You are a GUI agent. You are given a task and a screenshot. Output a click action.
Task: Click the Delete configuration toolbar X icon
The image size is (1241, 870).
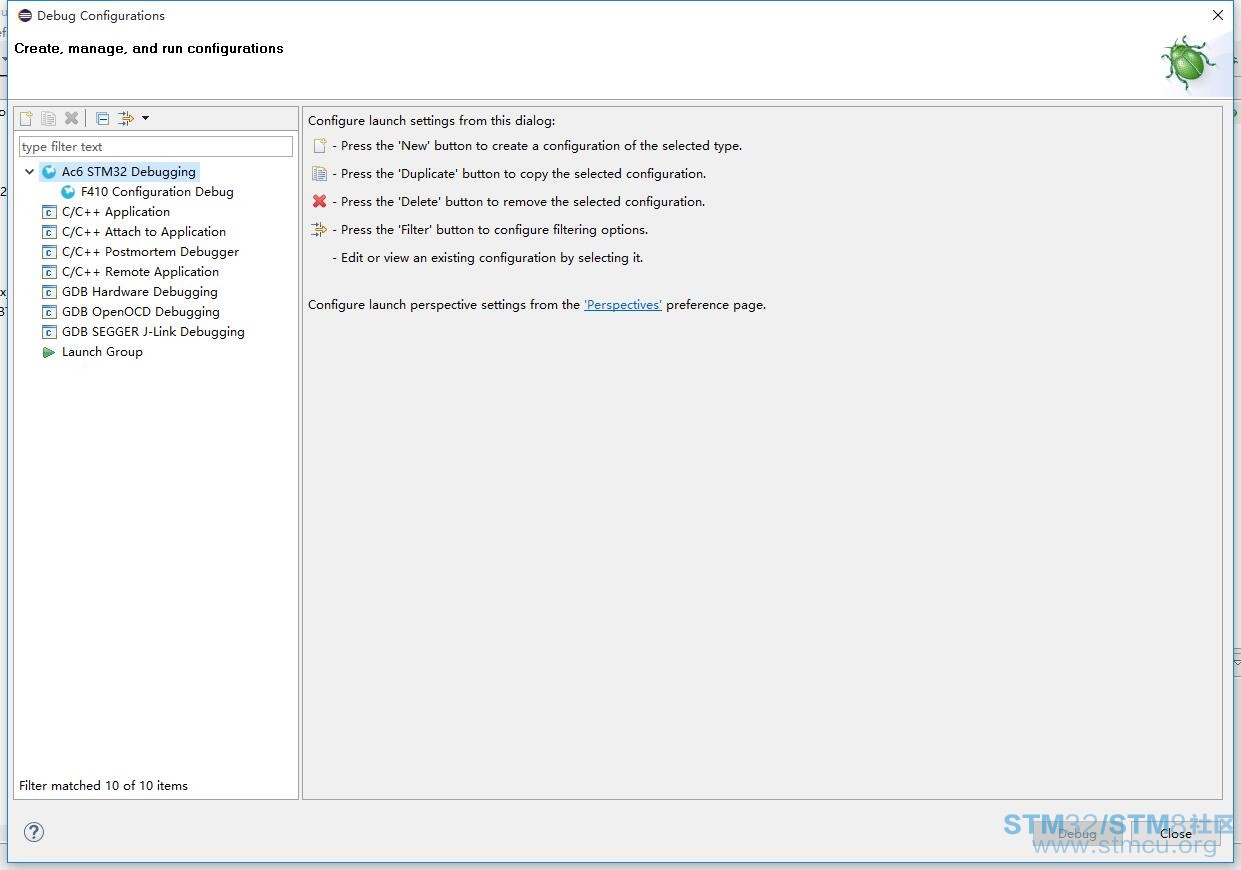71,119
